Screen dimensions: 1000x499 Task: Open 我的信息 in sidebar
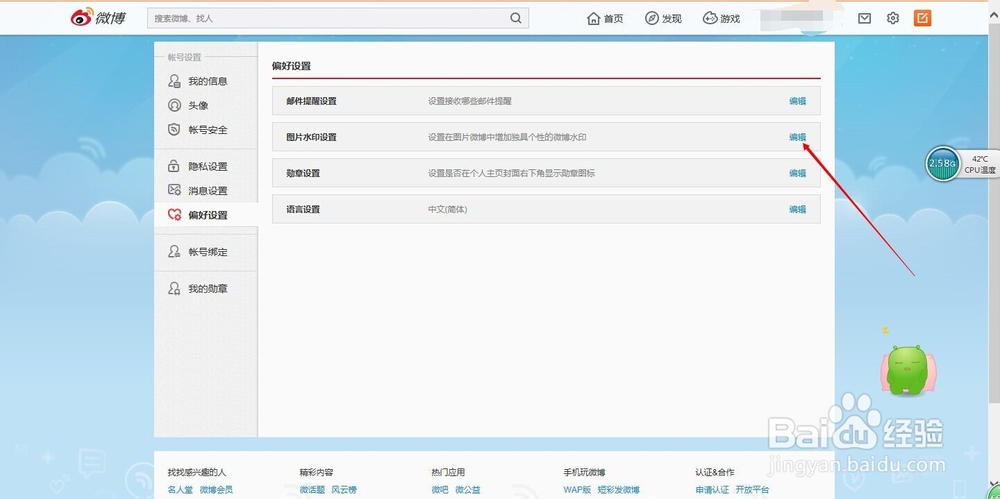point(206,81)
